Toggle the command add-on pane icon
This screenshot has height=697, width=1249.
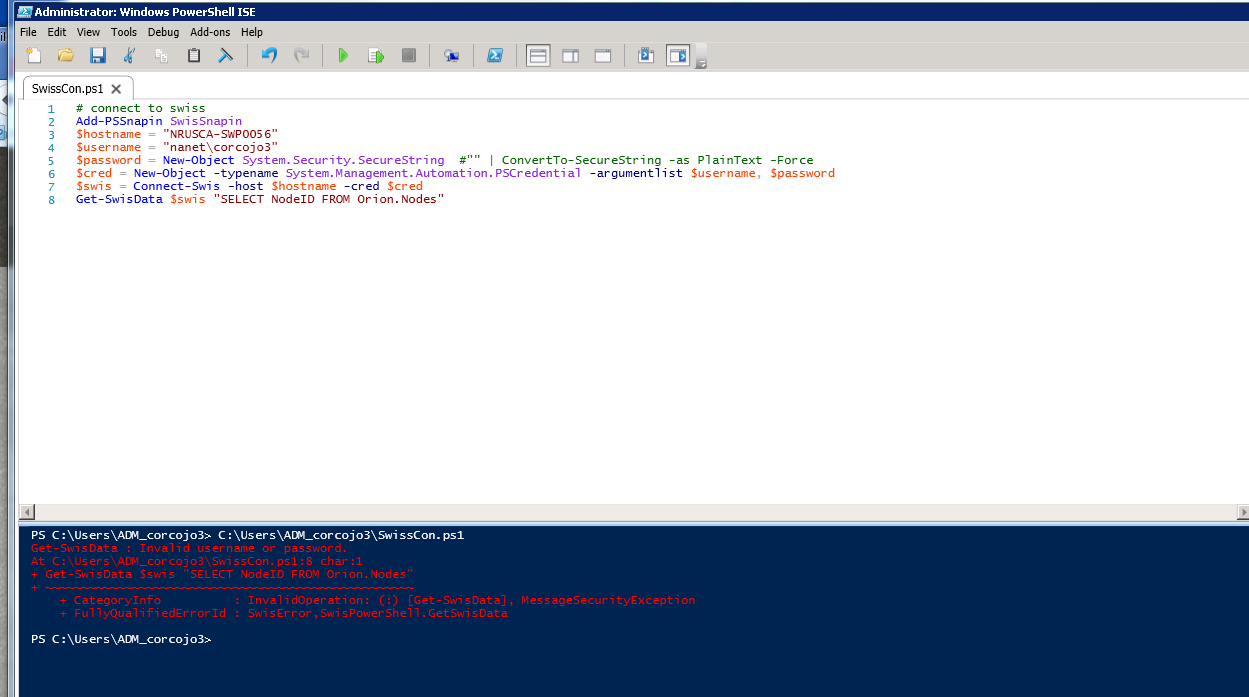[679, 56]
